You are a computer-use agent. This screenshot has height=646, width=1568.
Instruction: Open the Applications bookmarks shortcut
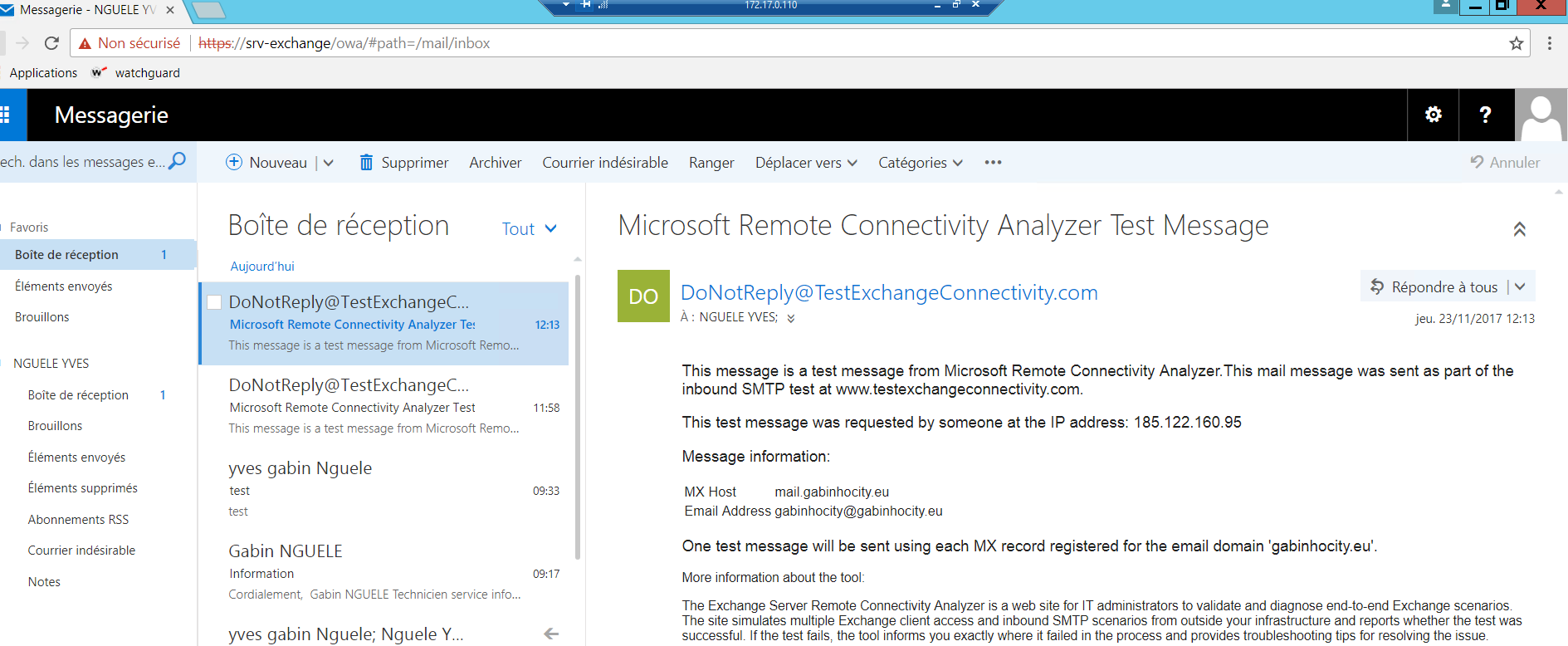(43, 73)
